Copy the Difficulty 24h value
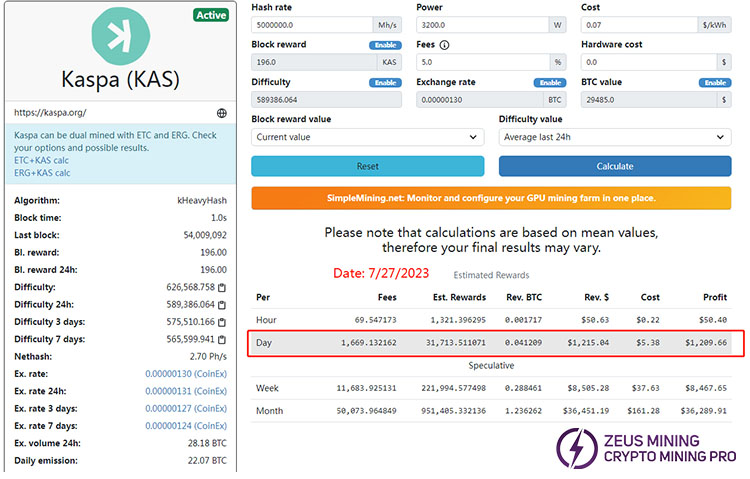The image size is (750, 479). (x=222, y=305)
